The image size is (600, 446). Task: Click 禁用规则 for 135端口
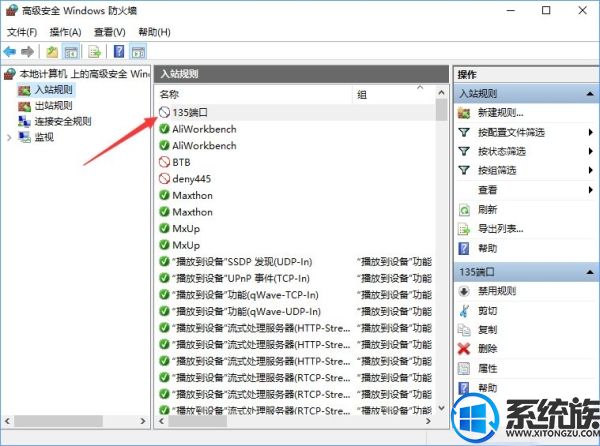pos(497,291)
